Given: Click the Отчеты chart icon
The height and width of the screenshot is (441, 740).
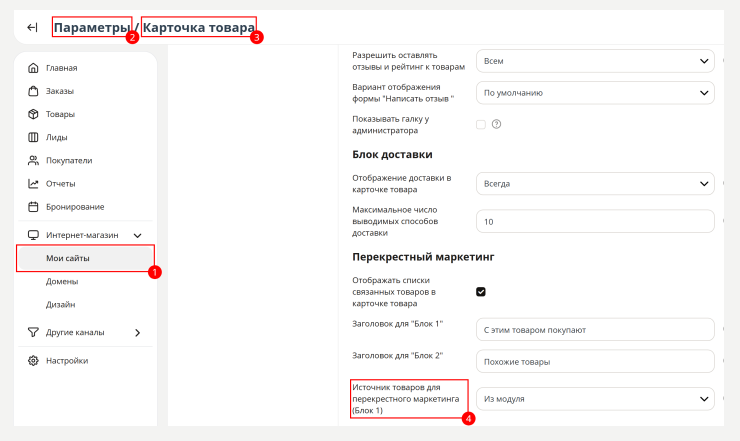Looking at the screenshot, I should [33, 184].
